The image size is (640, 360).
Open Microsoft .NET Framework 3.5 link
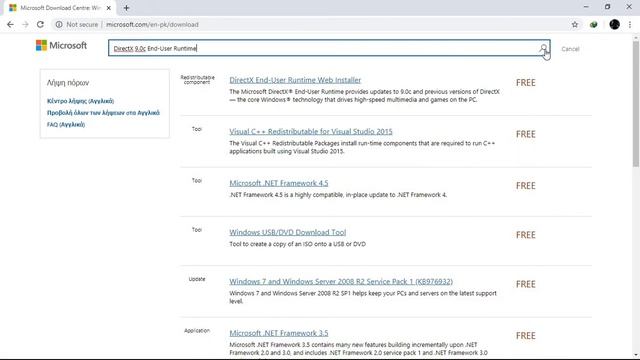pos(279,333)
